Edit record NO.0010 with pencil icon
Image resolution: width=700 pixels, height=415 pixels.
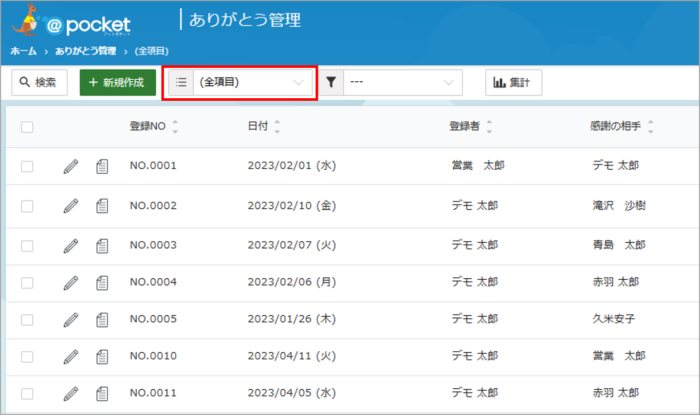click(x=71, y=357)
